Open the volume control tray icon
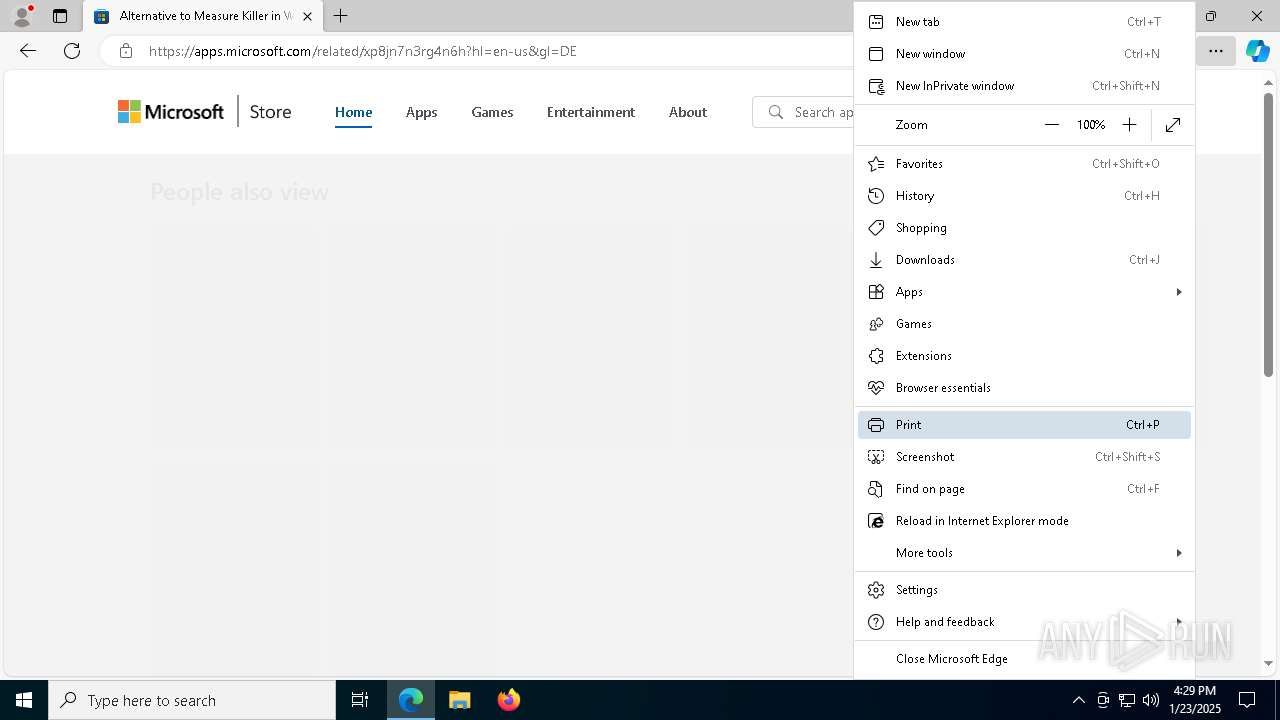Viewport: 1280px width, 720px height. point(1151,700)
